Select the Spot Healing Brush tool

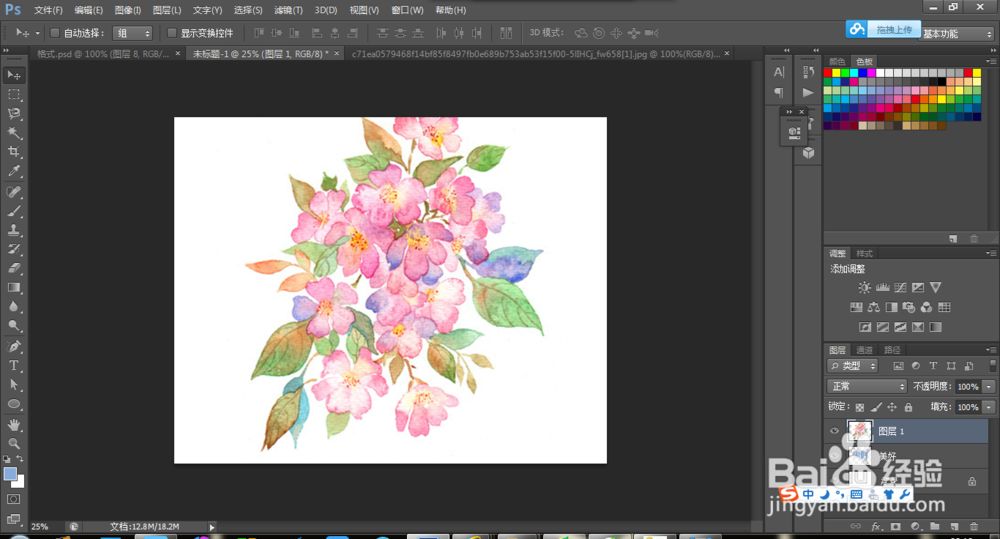pos(13,192)
